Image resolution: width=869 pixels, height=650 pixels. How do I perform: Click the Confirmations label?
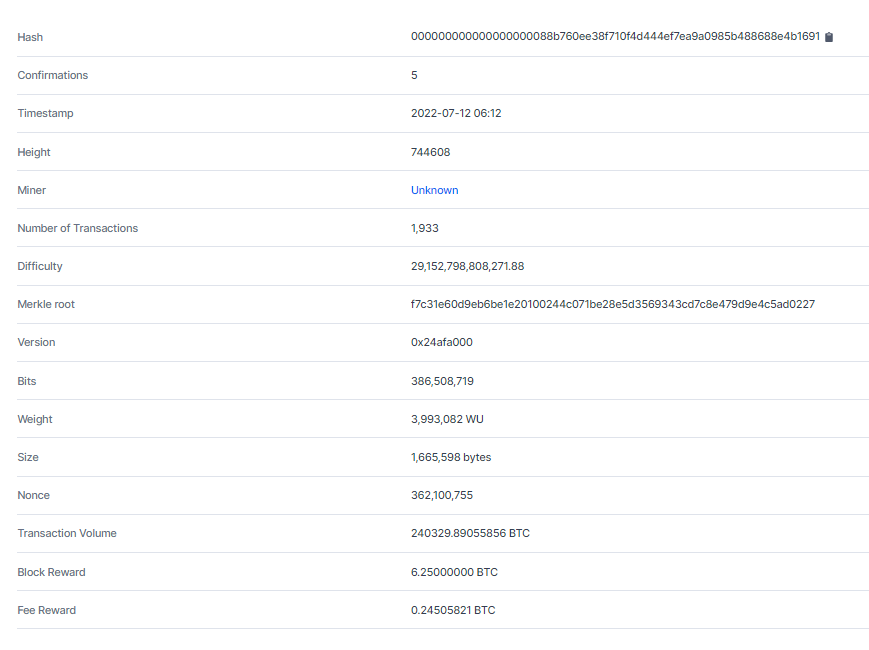(x=53, y=75)
